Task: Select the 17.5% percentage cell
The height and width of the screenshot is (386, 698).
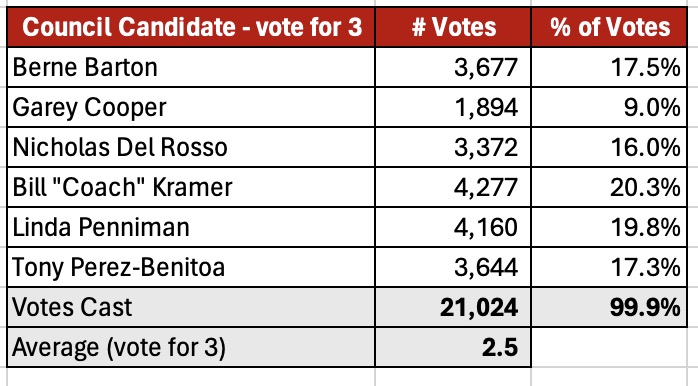Action: click(x=609, y=67)
